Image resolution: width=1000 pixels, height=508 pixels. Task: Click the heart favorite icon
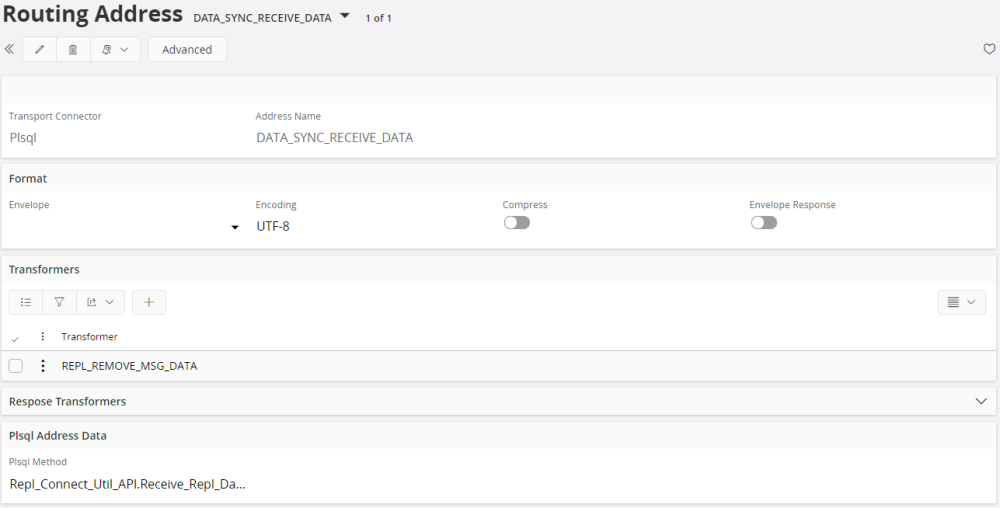[x=989, y=49]
